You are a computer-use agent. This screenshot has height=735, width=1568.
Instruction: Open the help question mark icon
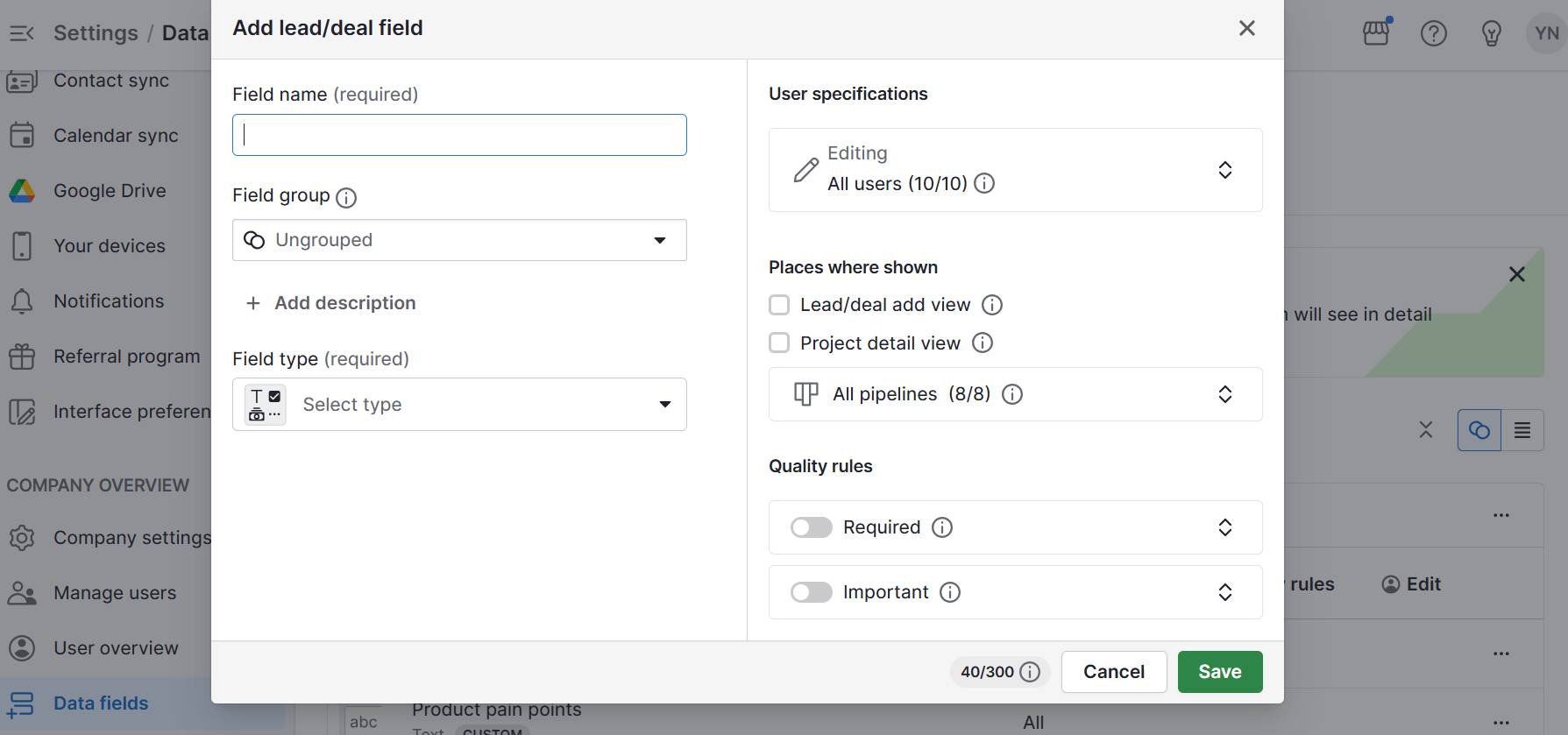pyautogui.click(x=1434, y=33)
